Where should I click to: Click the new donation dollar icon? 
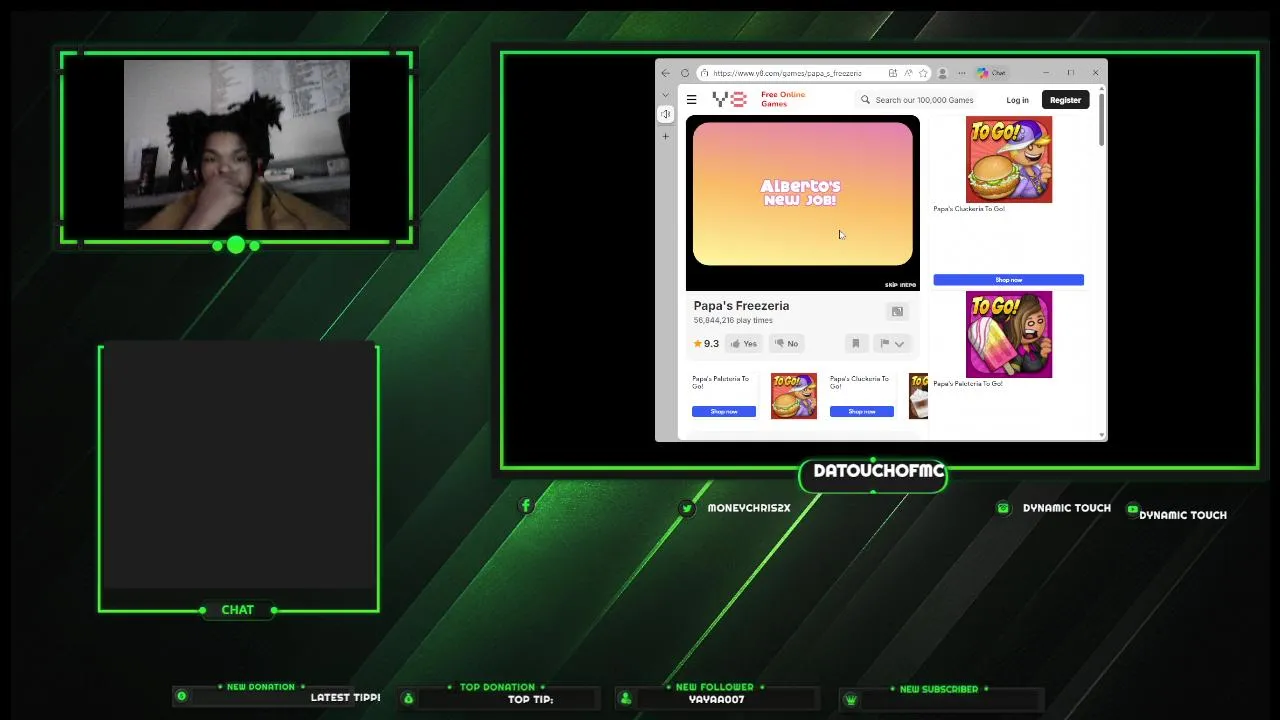point(181,696)
